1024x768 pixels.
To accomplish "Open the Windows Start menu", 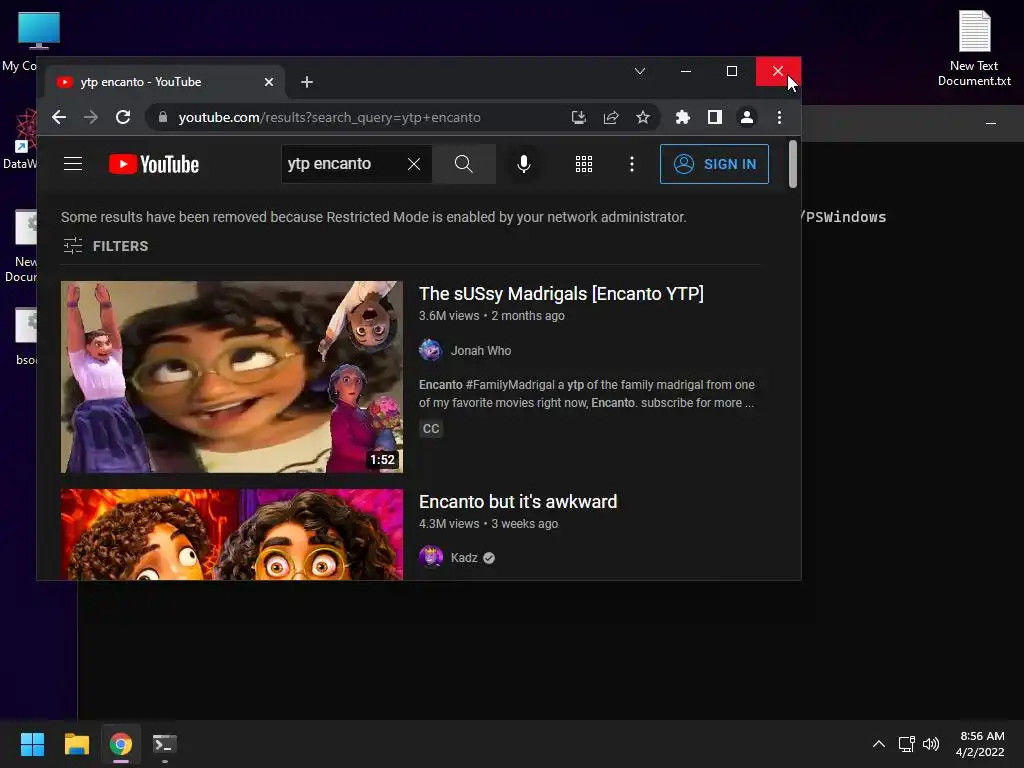I will (x=32, y=744).
